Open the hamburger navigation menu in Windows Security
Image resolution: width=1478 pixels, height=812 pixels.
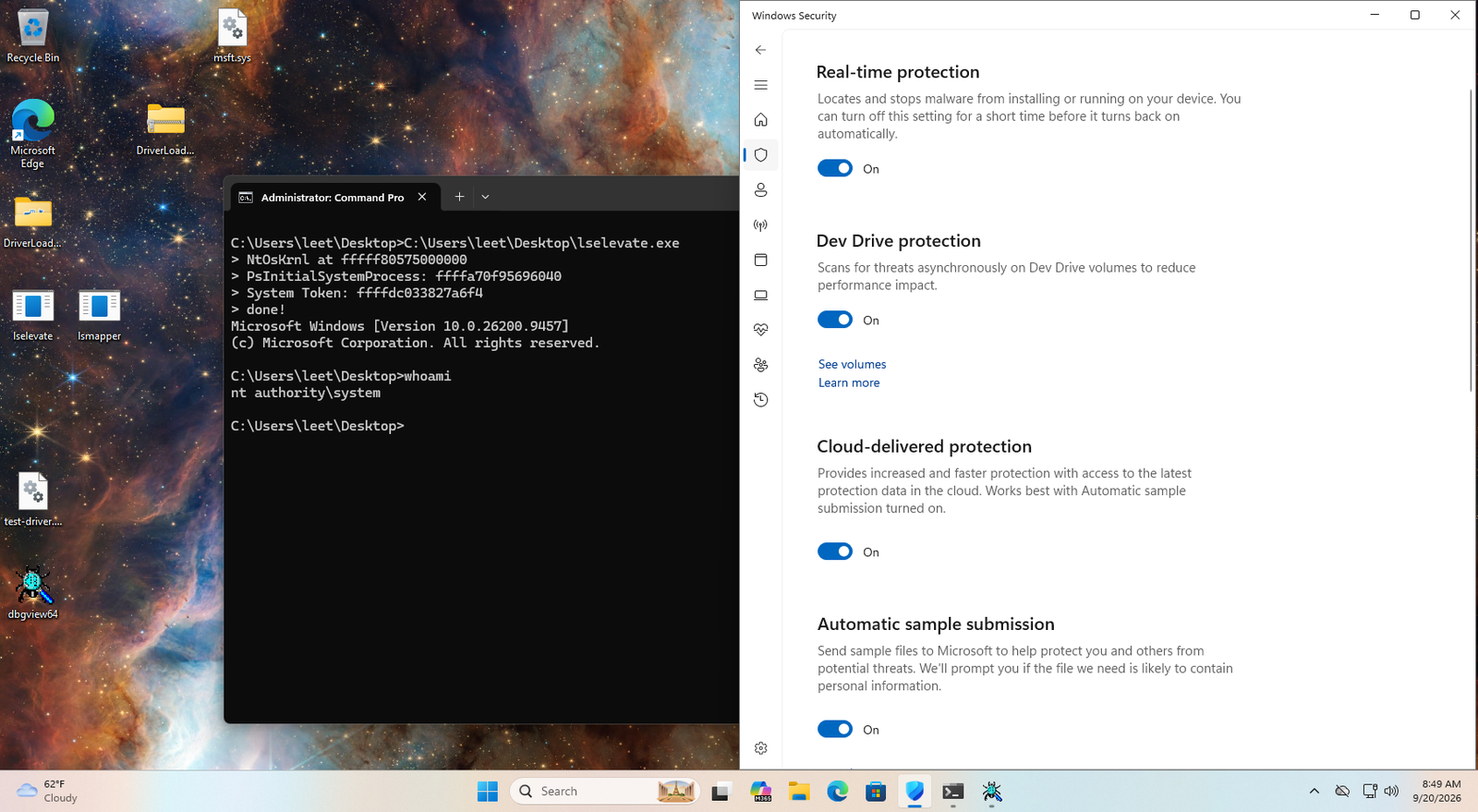(x=760, y=85)
